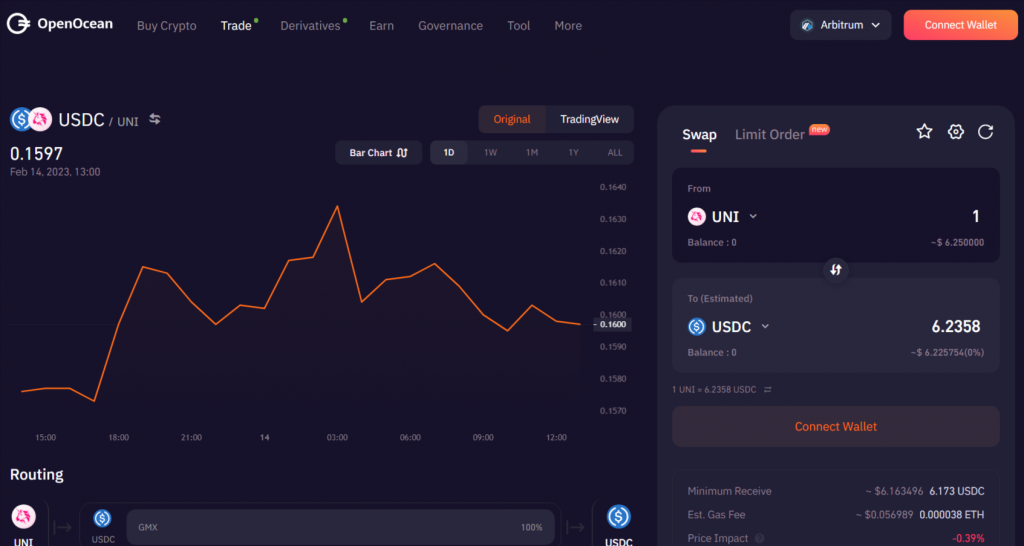The width and height of the screenshot is (1024, 546).
Task: Open the Derivatives menu
Action: coord(310,25)
